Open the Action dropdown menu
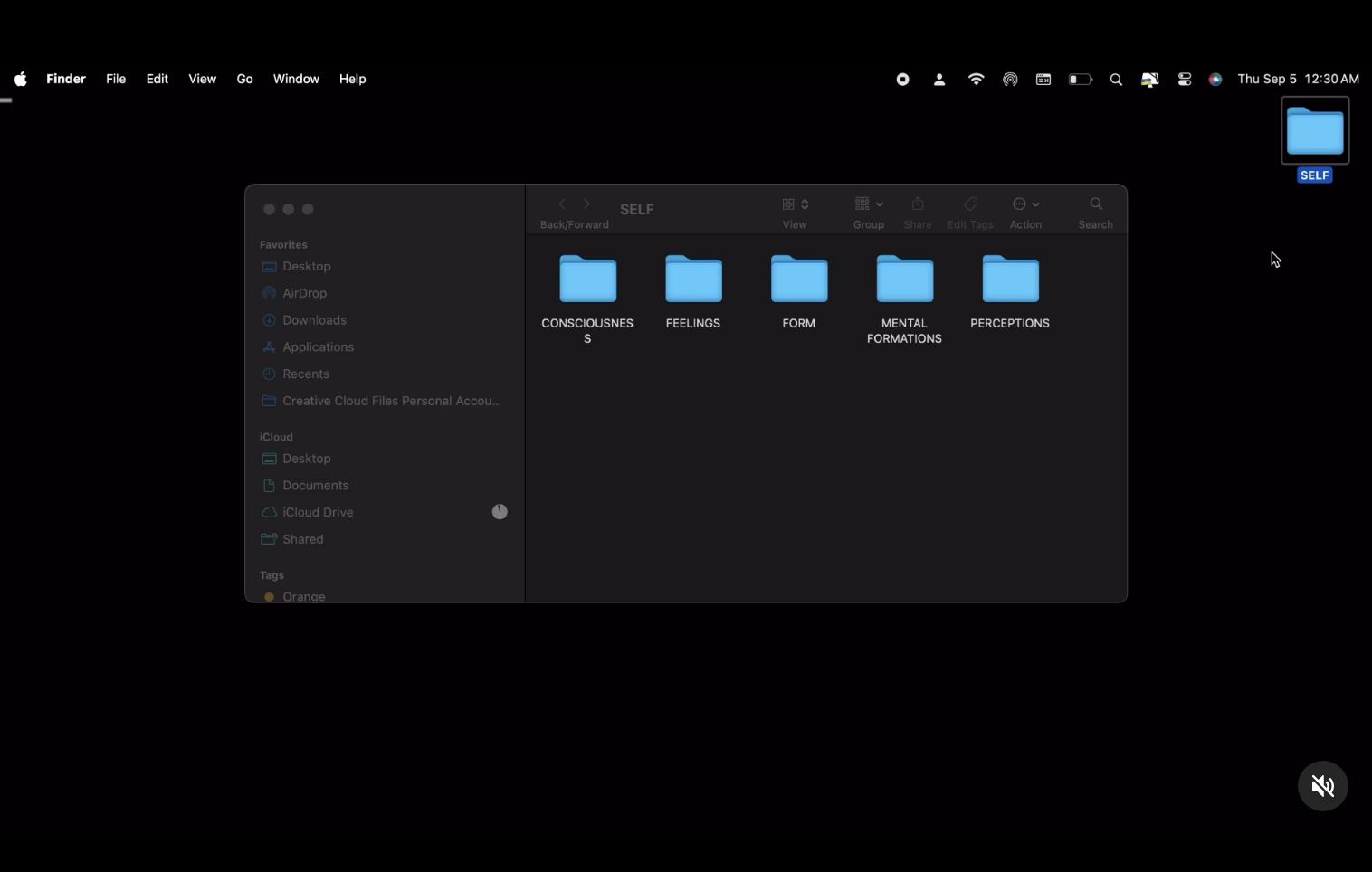1372x872 pixels. 1026,204
